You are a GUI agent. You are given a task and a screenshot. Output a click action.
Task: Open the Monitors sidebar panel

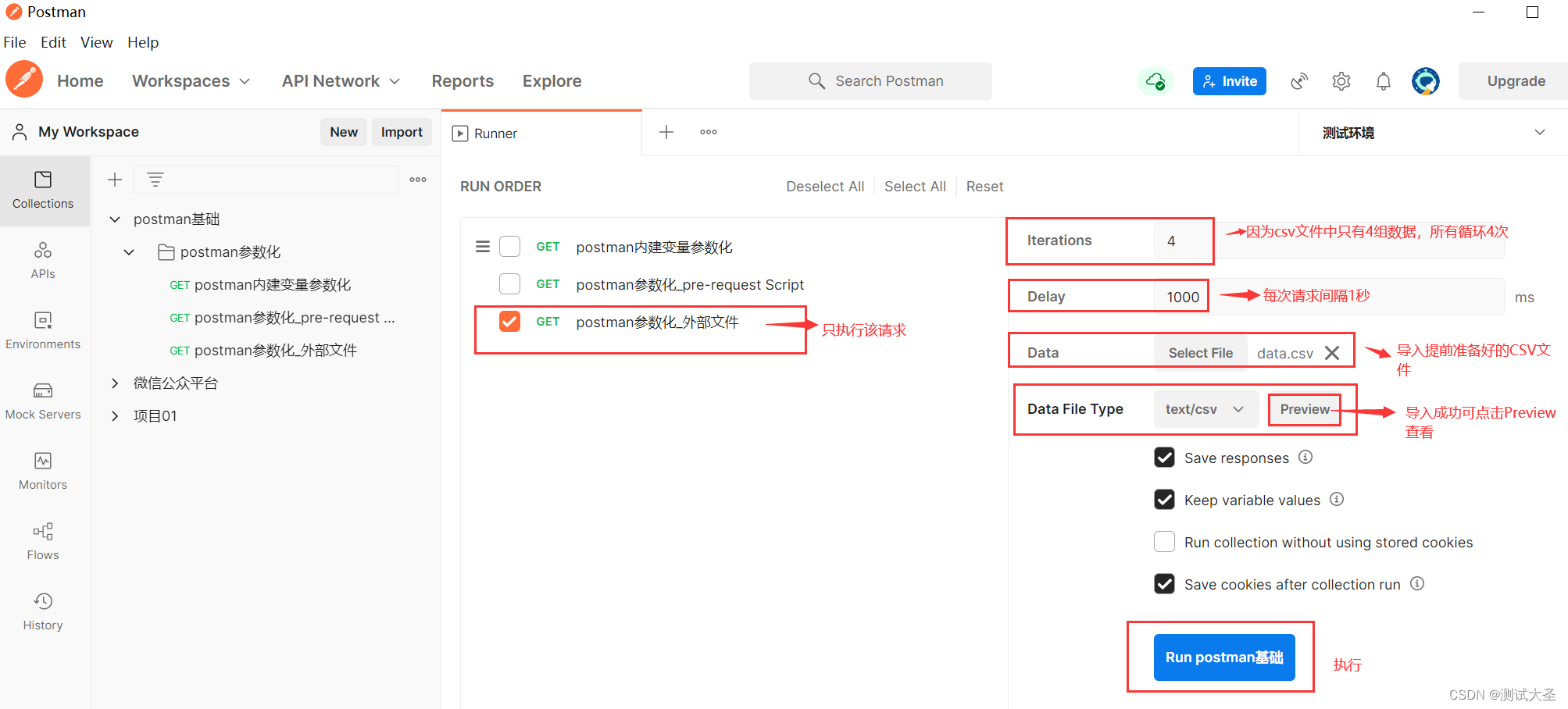coord(43,472)
